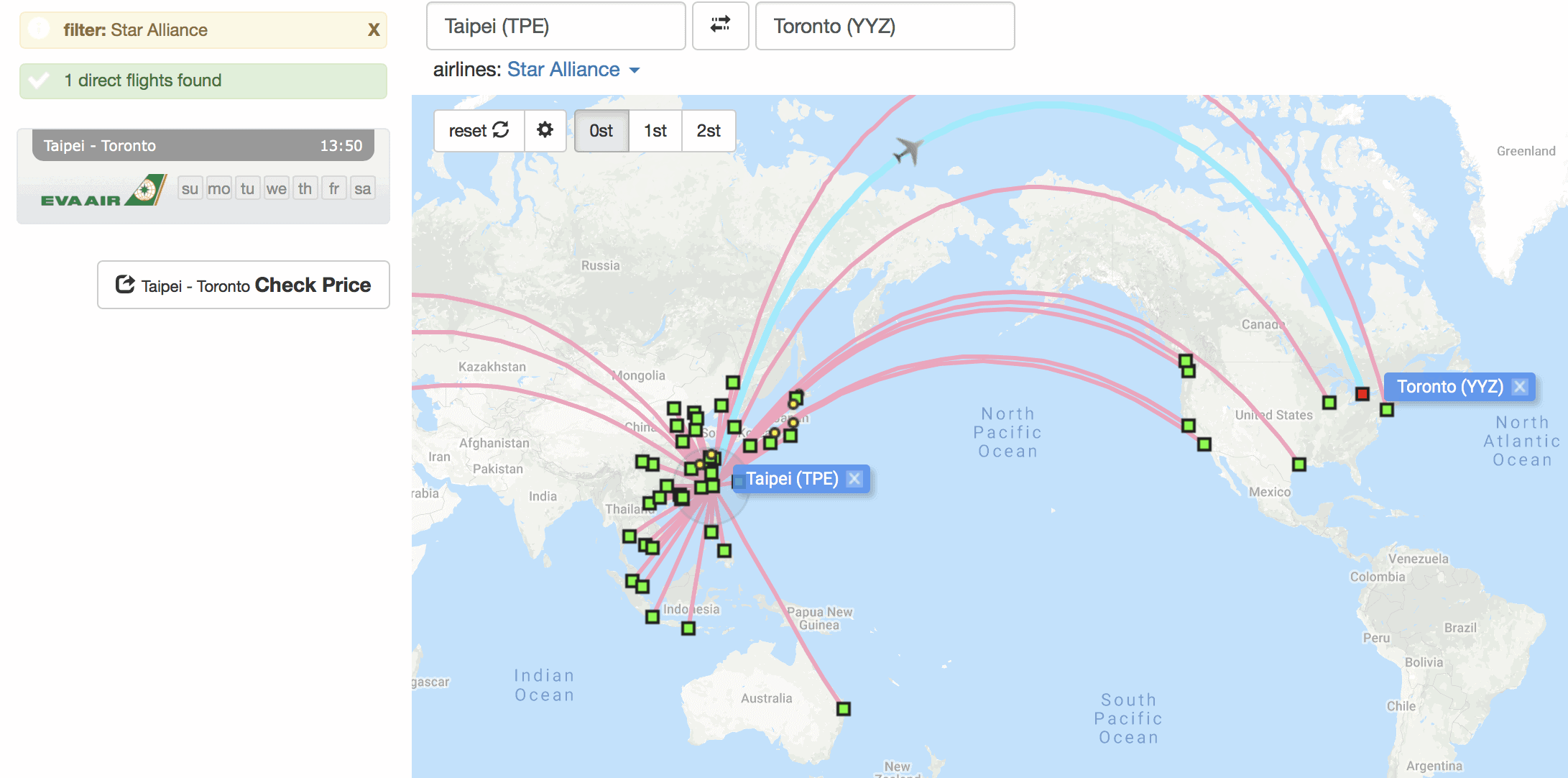Image resolution: width=1568 pixels, height=778 pixels.
Task: Close the Taipei (TPE) map label
Action: [x=854, y=478]
